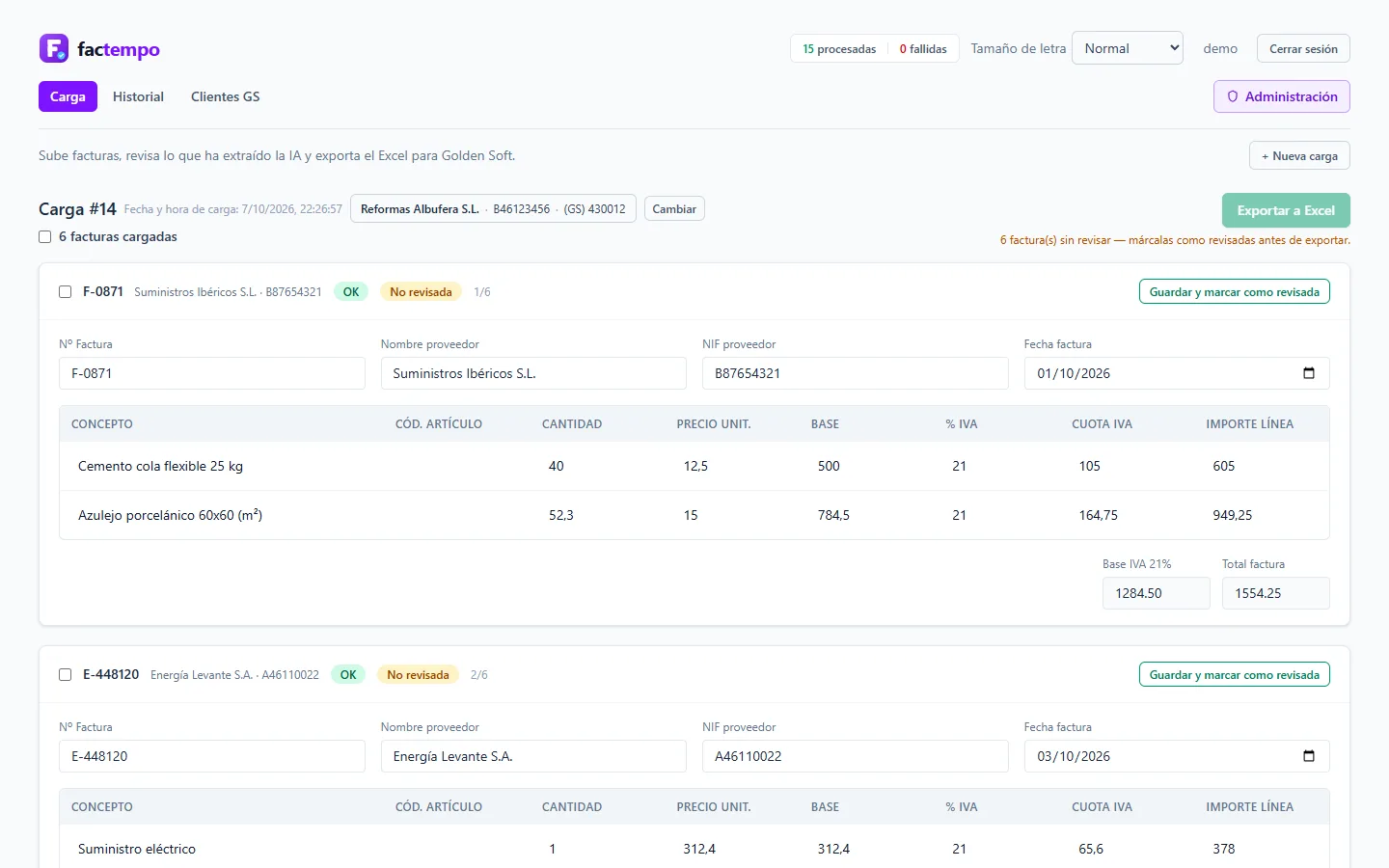Screen dimensions: 1389x868
Task: Click the OK status badge on E-448120
Action: pos(348,675)
